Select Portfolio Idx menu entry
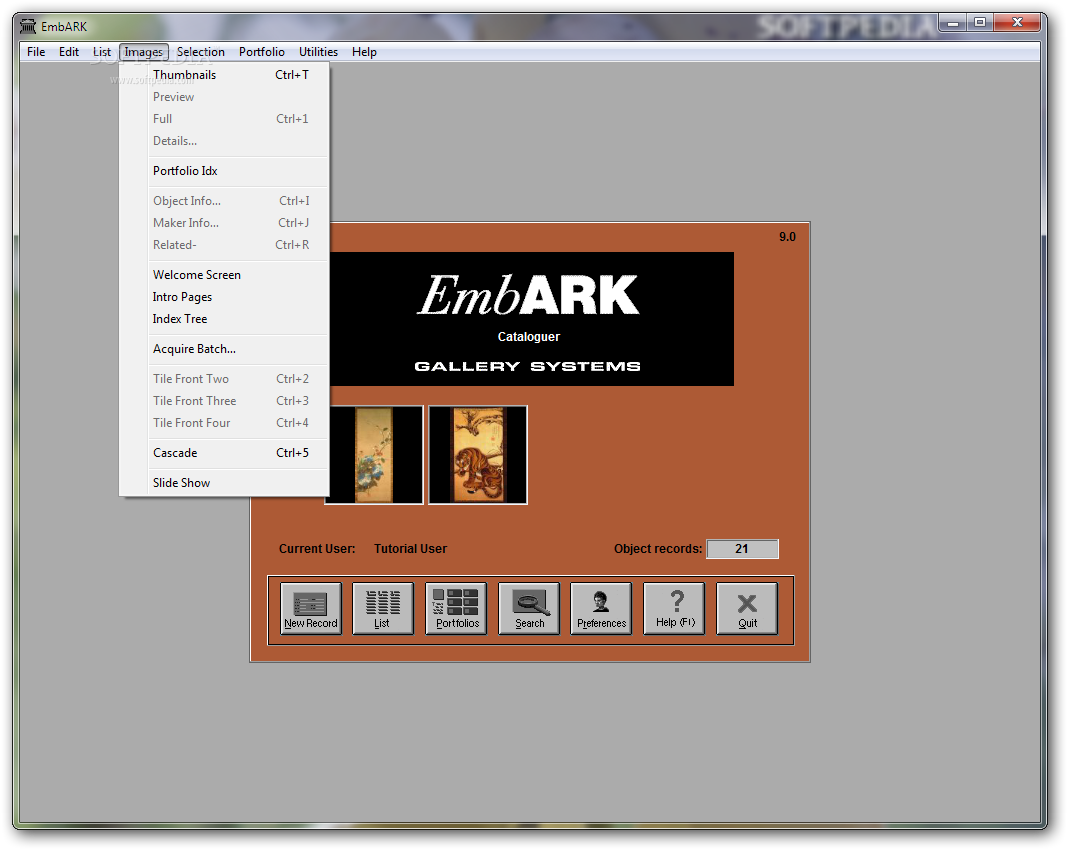The height and width of the screenshot is (850, 1068). (x=225, y=171)
